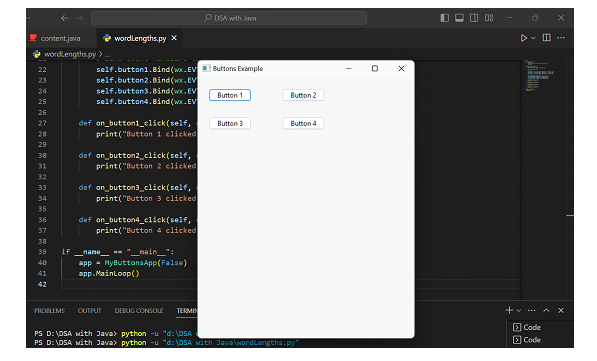Run the Python file with play icon
The image size is (597, 361).
point(524,38)
